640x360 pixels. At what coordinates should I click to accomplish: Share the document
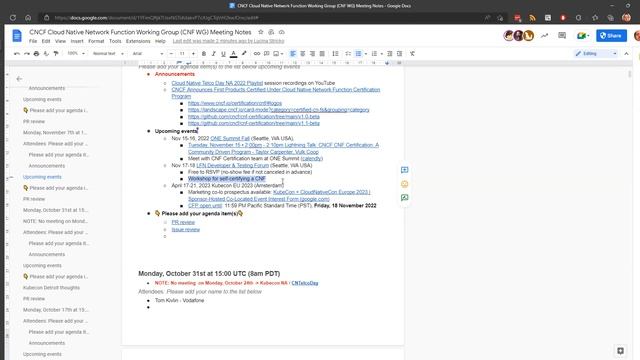click(611, 36)
